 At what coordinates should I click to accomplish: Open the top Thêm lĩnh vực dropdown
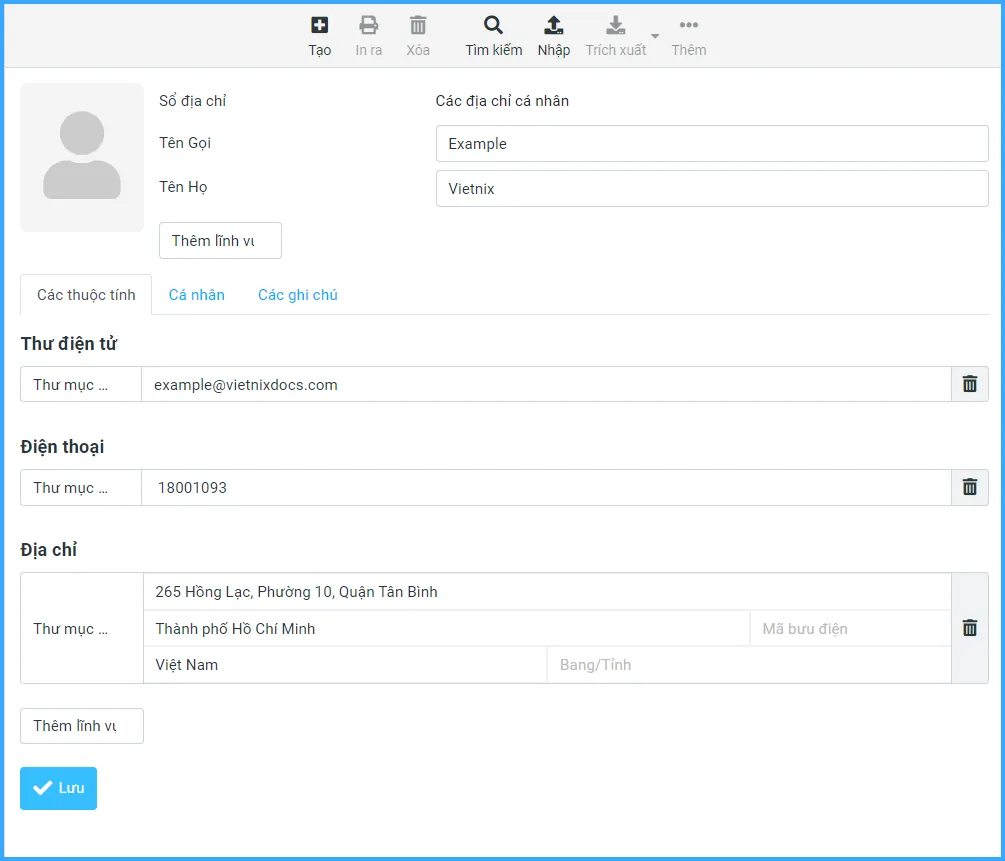pos(220,241)
